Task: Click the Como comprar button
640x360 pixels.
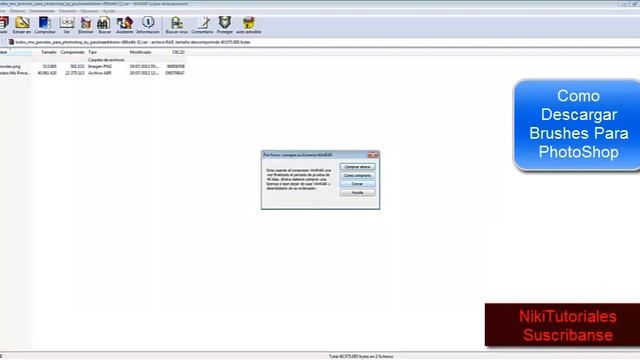Action: pyautogui.click(x=357, y=175)
